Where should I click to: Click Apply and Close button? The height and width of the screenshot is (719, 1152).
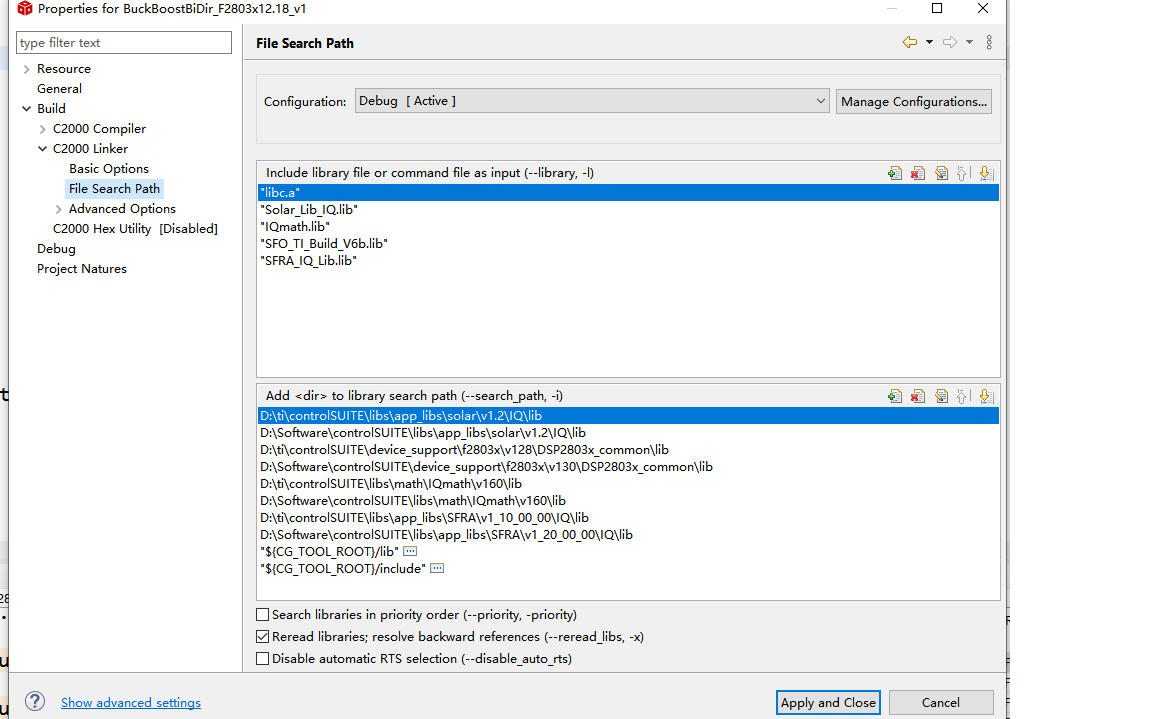click(x=828, y=703)
